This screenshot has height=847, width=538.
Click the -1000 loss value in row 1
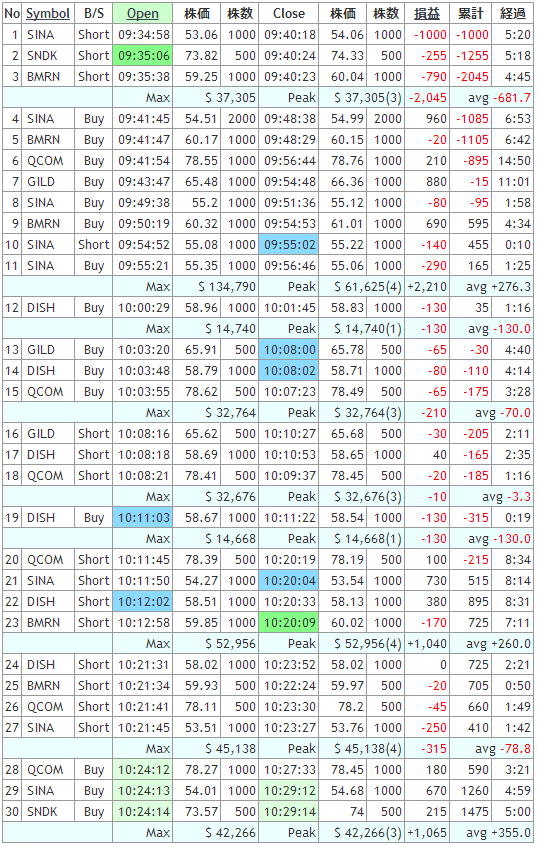(x=430, y=35)
